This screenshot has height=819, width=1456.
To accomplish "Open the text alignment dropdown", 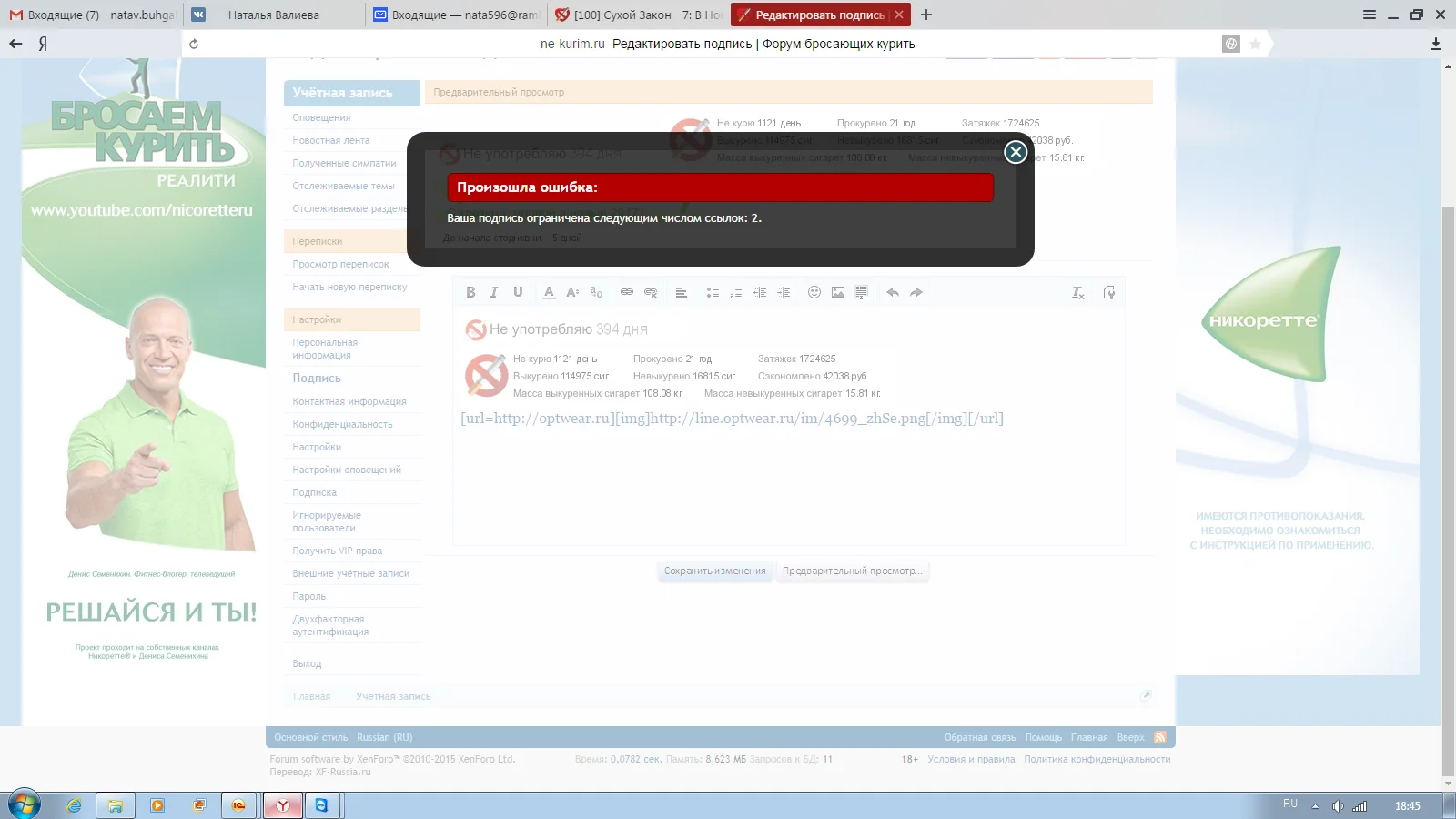I will [x=681, y=292].
